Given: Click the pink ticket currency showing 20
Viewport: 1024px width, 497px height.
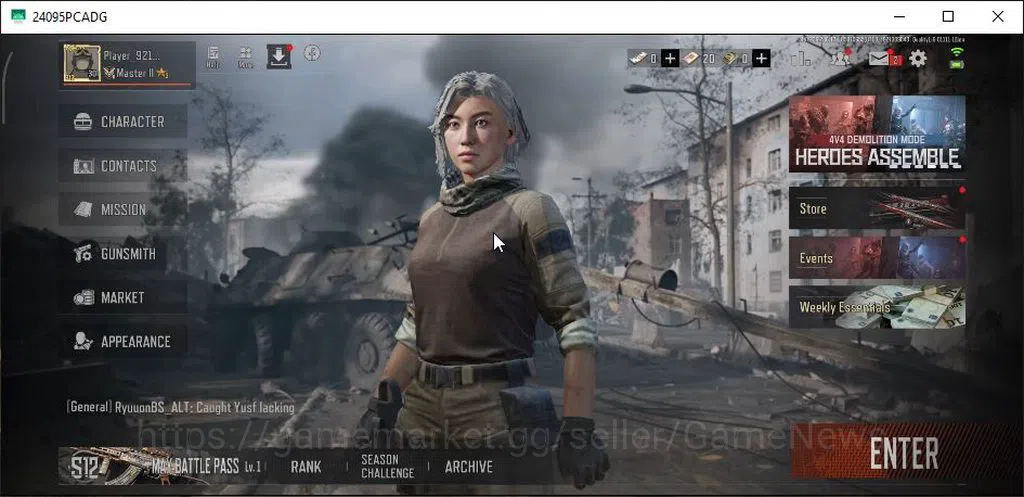Looking at the screenshot, I should click(x=691, y=59).
